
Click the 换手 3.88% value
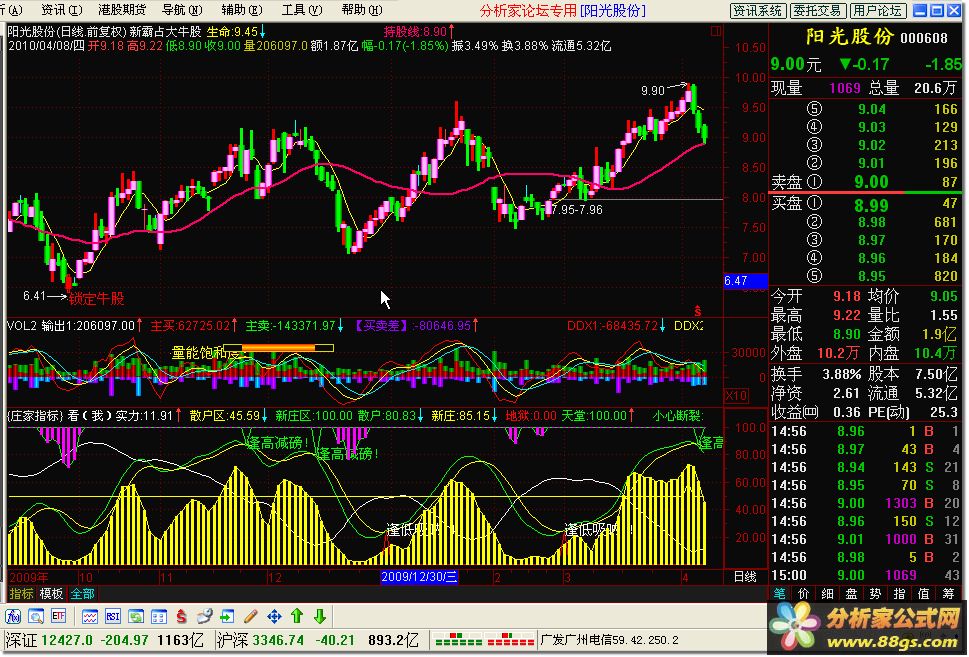[x=841, y=375]
